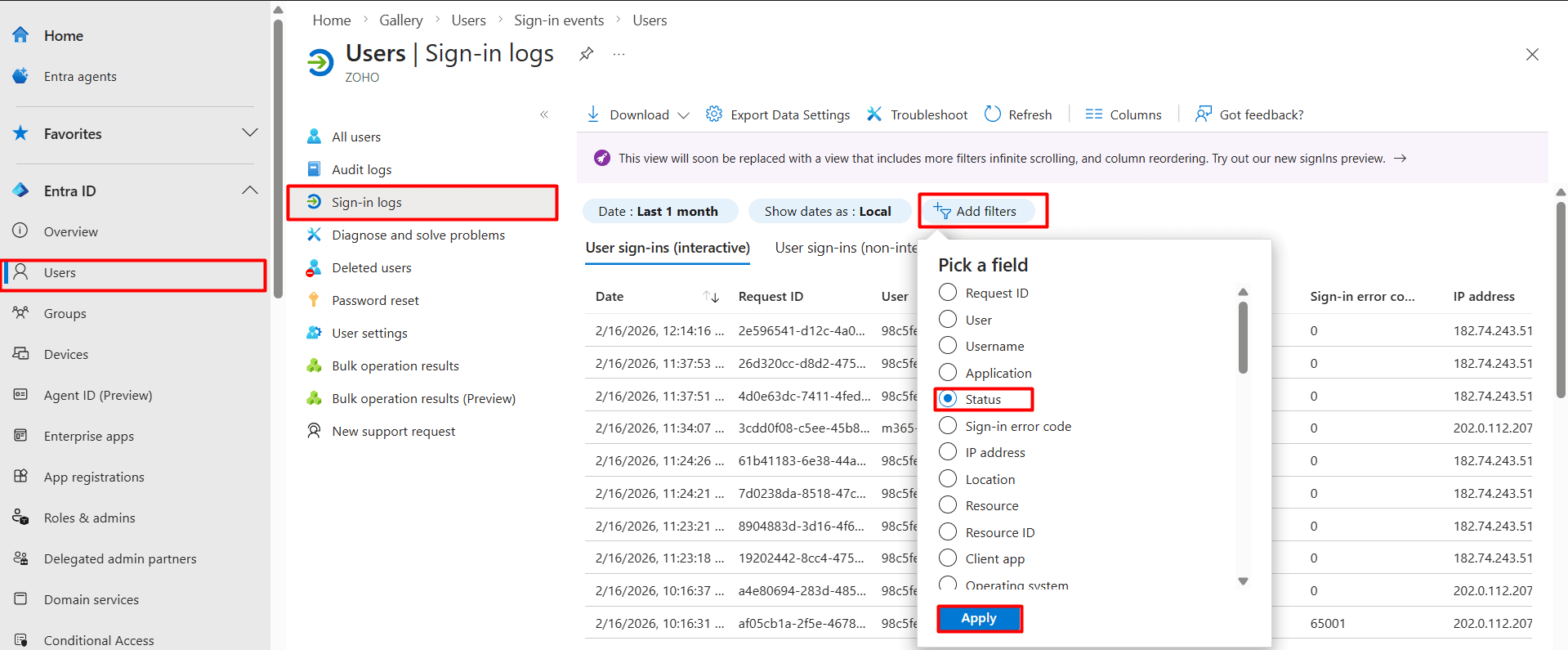The width and height of the screenshot is (1568, 650).
Task: Expand the Favorites section chevron
Action: 250,132
